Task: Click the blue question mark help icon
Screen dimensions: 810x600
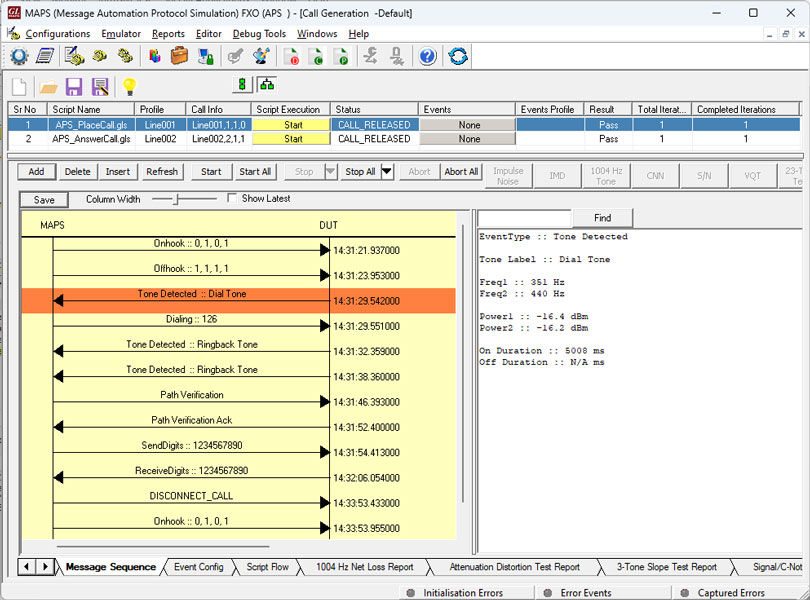Action: tap(427, 56)
